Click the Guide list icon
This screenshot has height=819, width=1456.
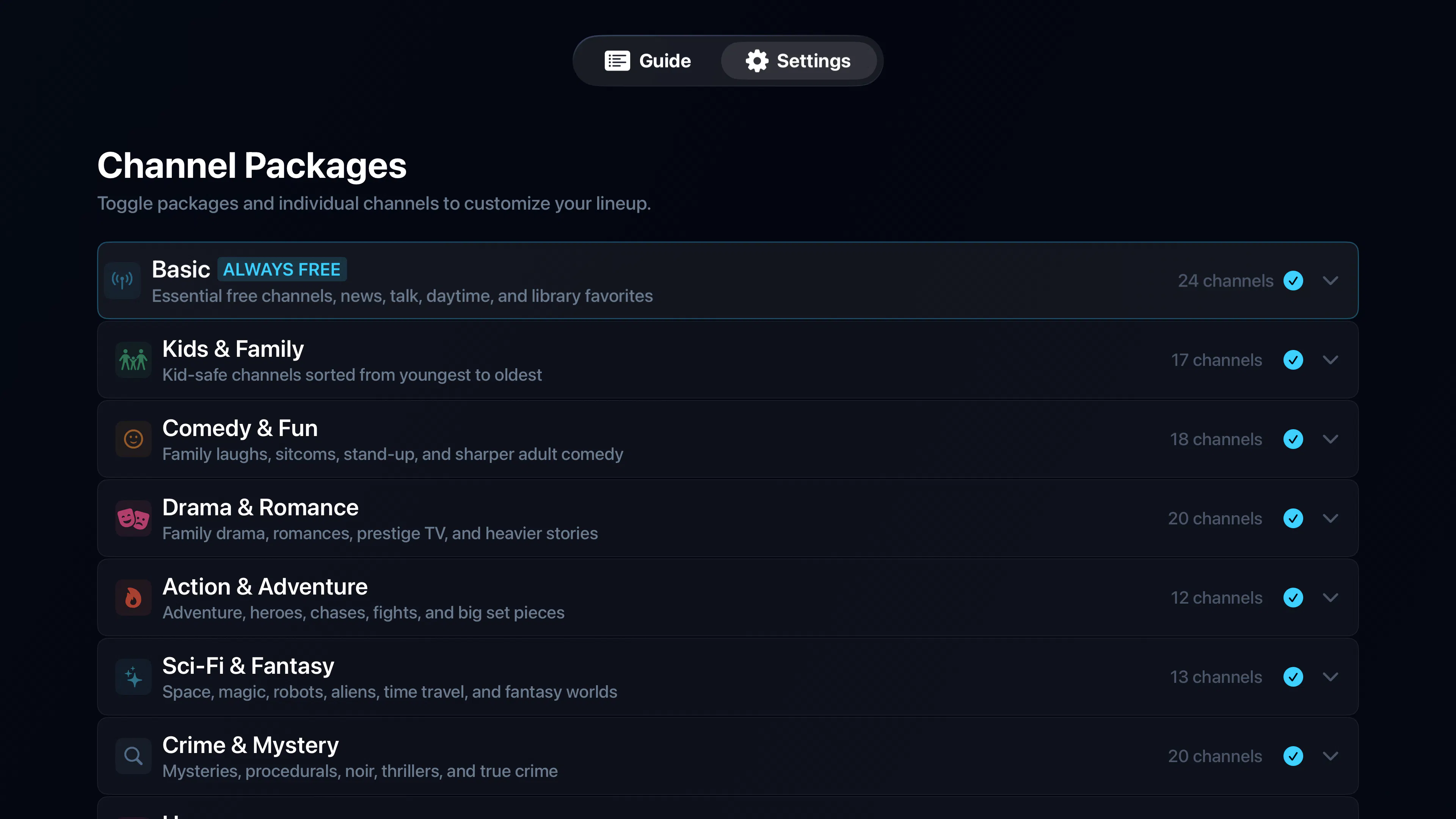pyautogui.click(x=617, y=61)
